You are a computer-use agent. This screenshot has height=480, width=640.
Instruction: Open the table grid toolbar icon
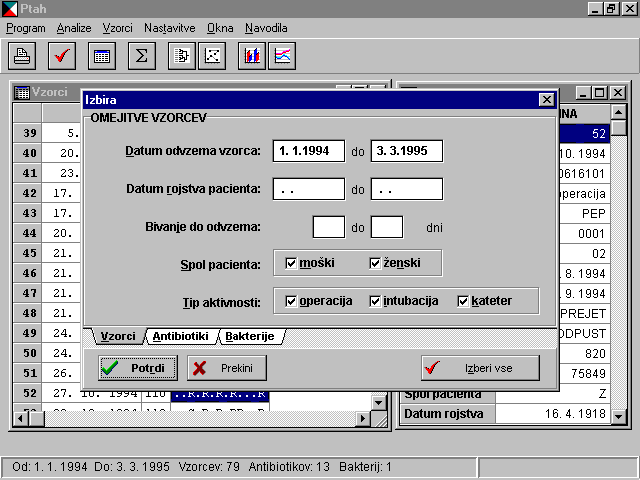(x=102, y=56)
